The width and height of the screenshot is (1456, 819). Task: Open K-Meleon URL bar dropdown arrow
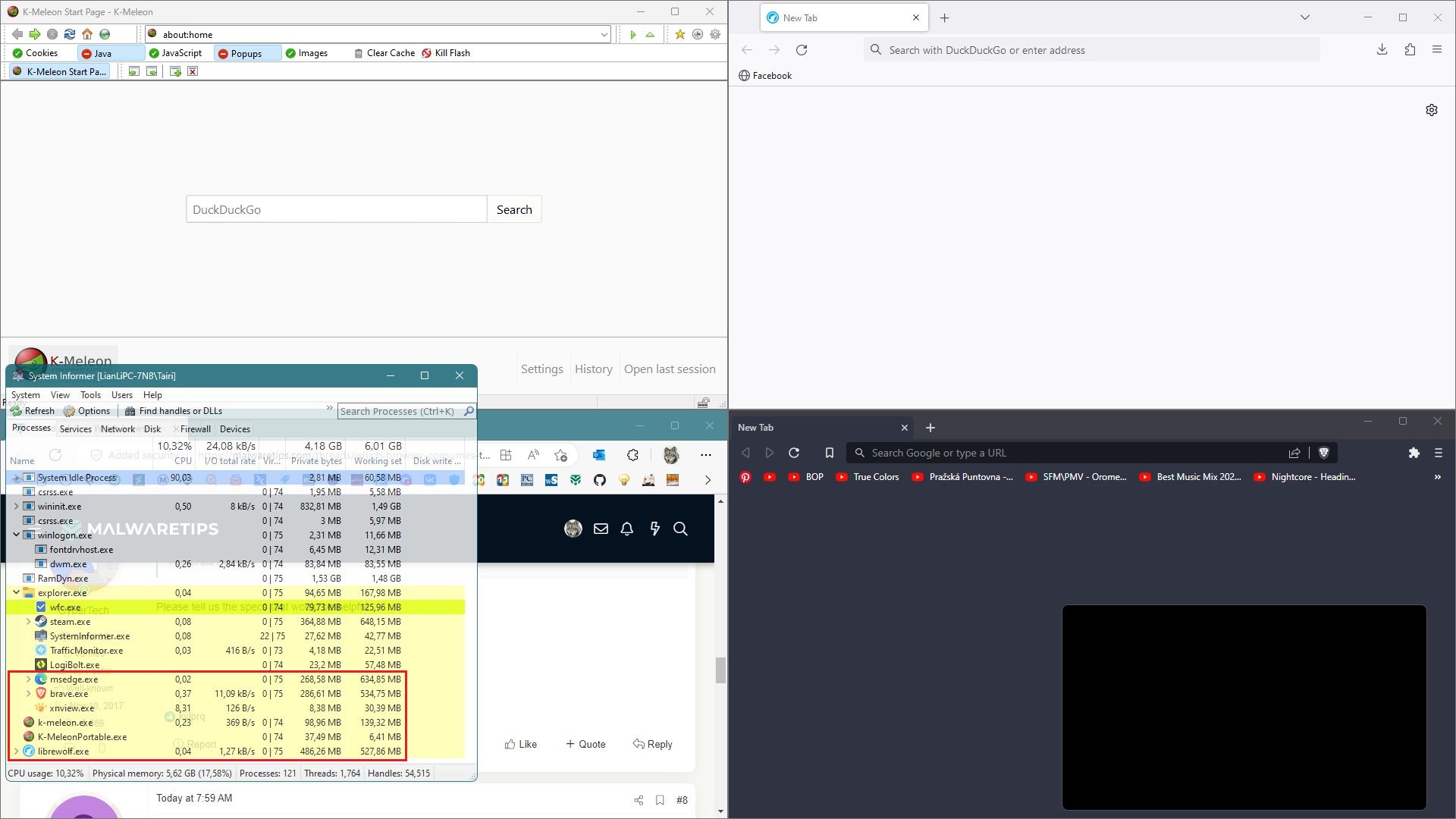click(x=604, y=35)
